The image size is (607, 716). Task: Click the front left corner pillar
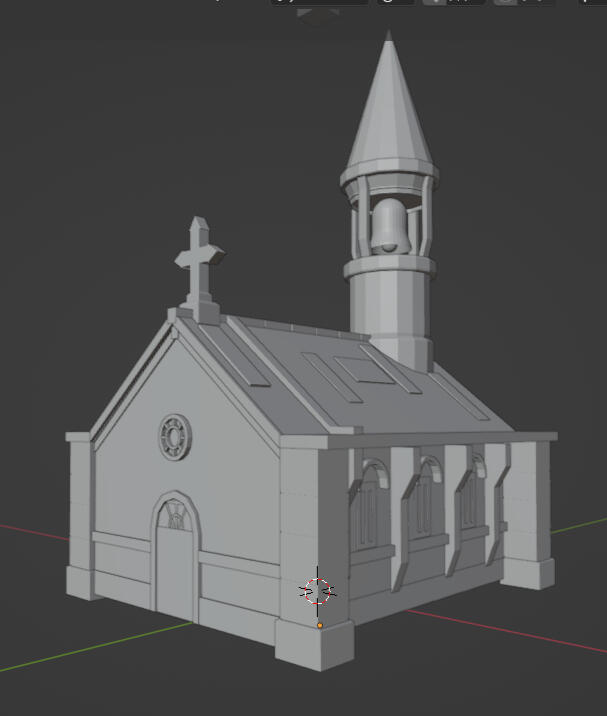point(81,516)
